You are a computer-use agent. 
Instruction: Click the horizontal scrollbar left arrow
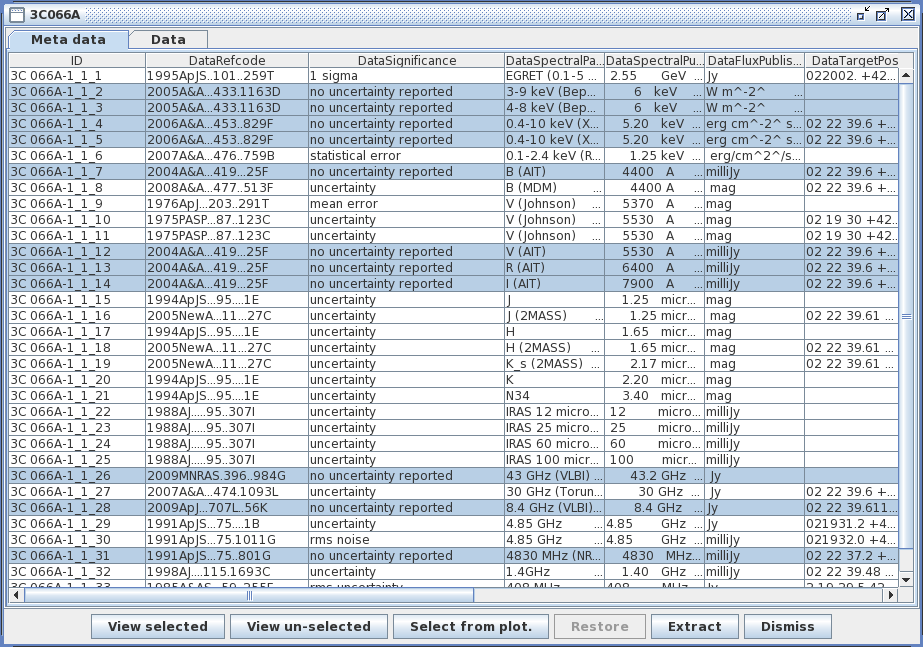(16, 595)
